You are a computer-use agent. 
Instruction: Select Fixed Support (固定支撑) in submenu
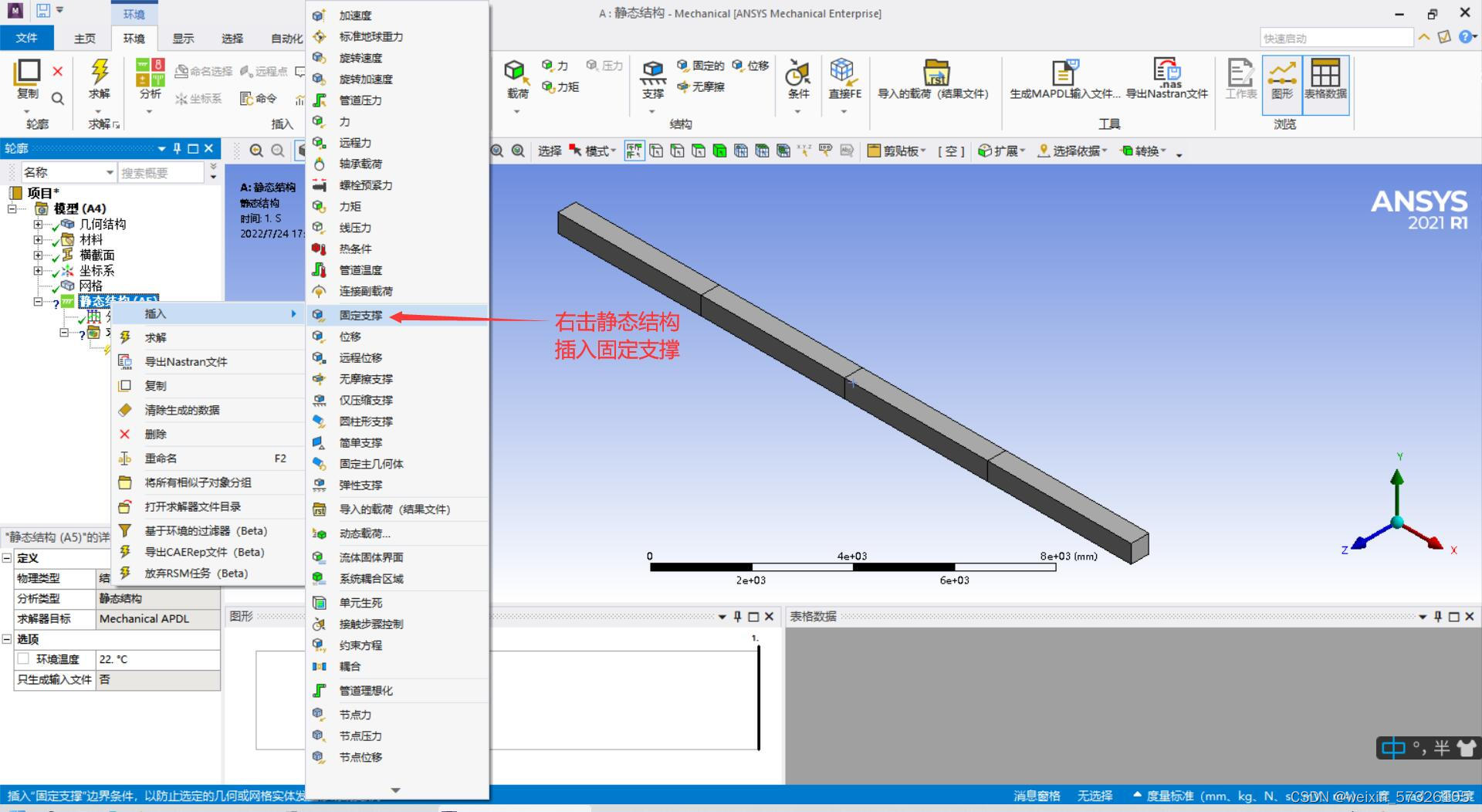pos(360,315)
